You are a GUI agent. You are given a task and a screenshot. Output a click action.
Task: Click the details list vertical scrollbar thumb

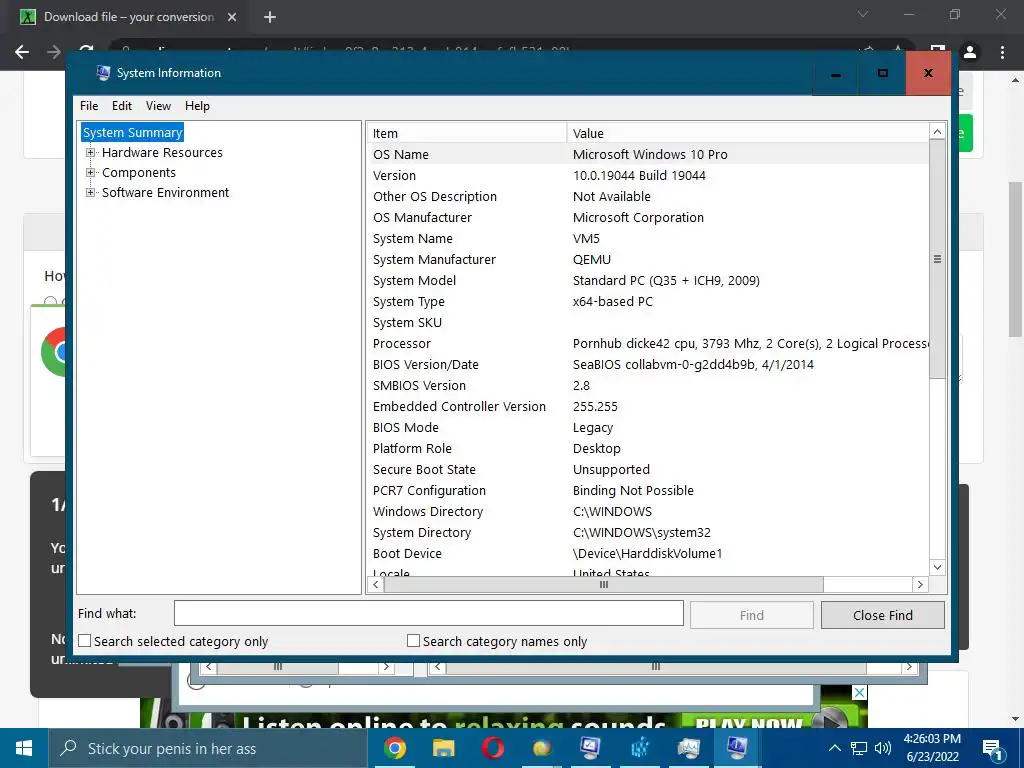click(937, 259)
